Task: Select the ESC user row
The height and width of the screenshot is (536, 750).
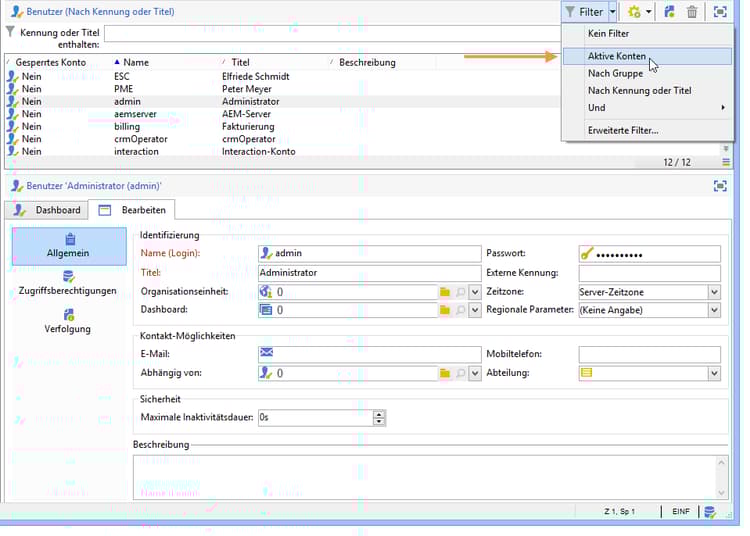Action: click(x=282, y=77)
